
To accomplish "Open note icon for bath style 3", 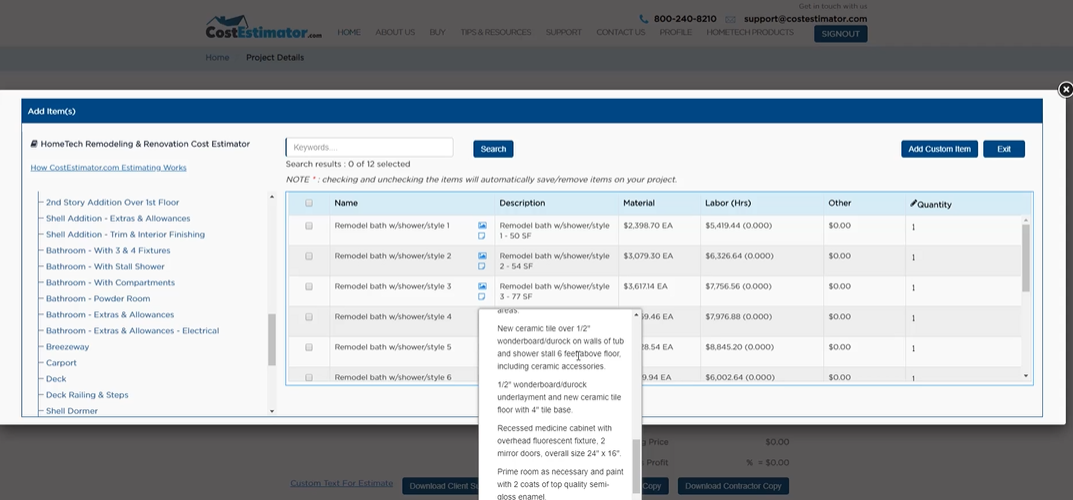I will pyautogui.click(x=482, y=296).
